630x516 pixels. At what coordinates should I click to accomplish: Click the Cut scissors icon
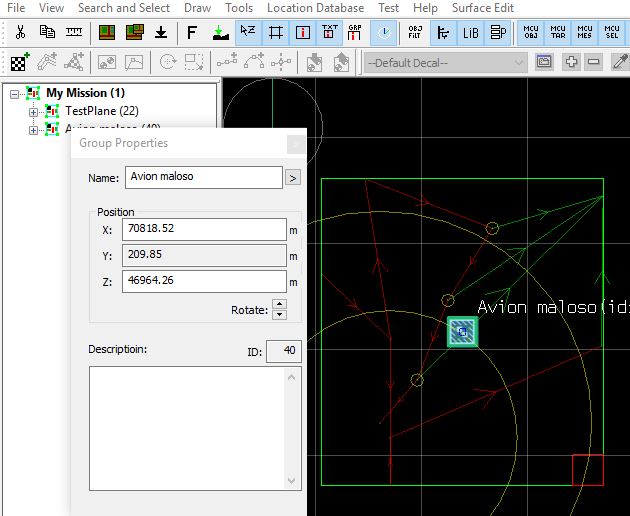pos(20,32)
